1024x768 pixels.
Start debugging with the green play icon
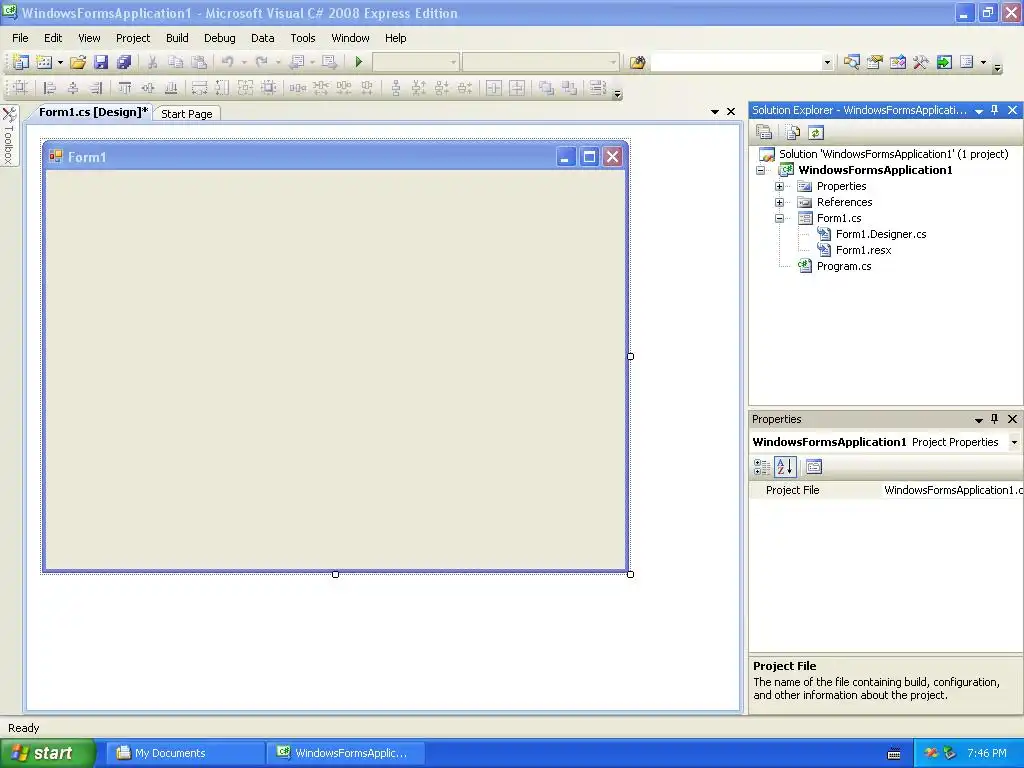(359, 62)
